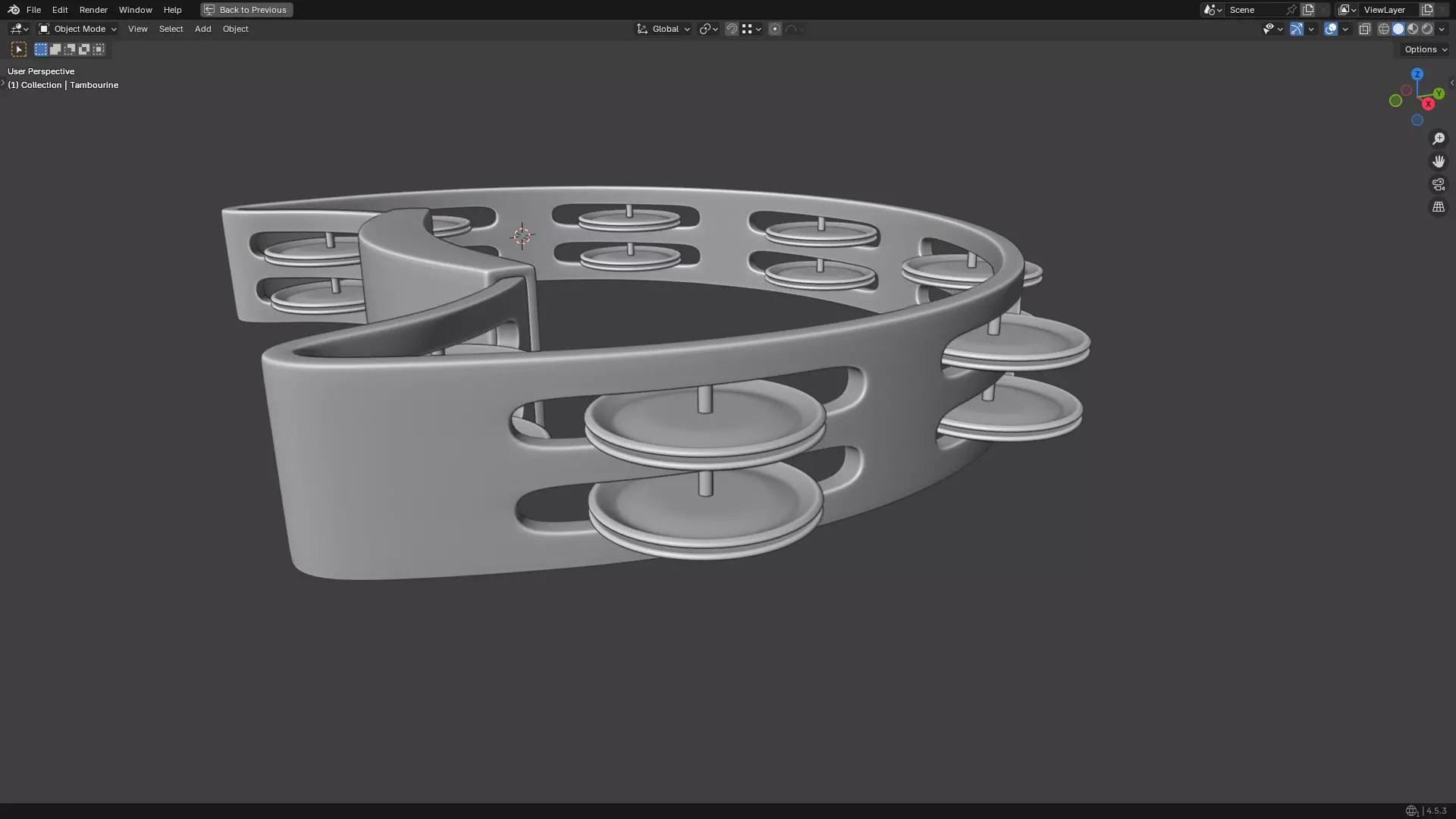Toggle proportional editing on
1456x819 pixels.
[x=775, y=29]
